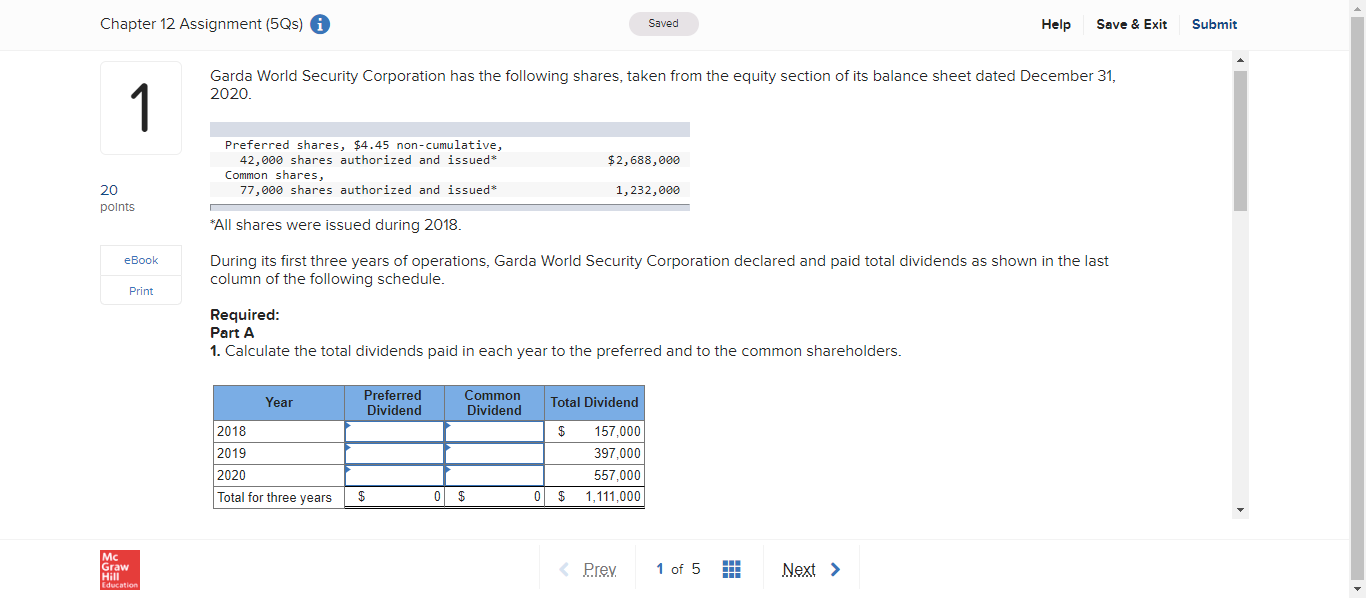The height and width of the screenshot is (599, 1366).
Task: Click the 2019 year row label
Action: tap(279, 454)
